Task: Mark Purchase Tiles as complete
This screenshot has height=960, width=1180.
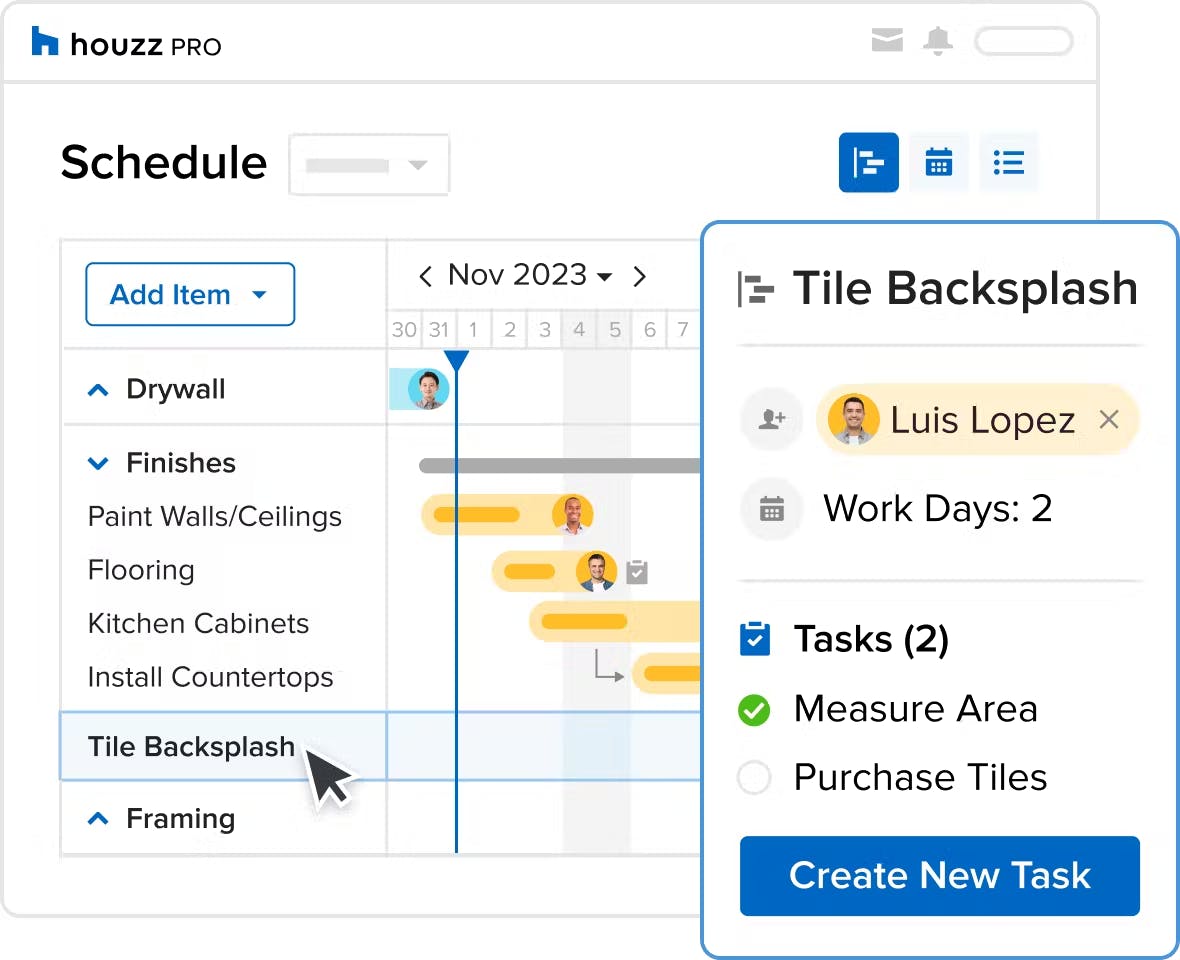Action: point(754,777)
